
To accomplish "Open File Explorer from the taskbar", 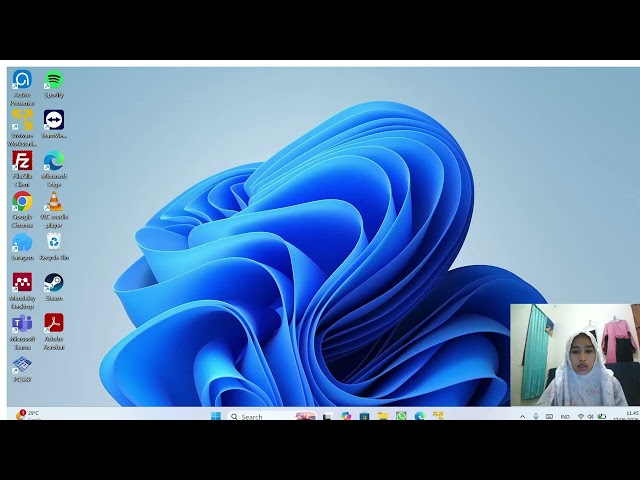I will point(382,416).
